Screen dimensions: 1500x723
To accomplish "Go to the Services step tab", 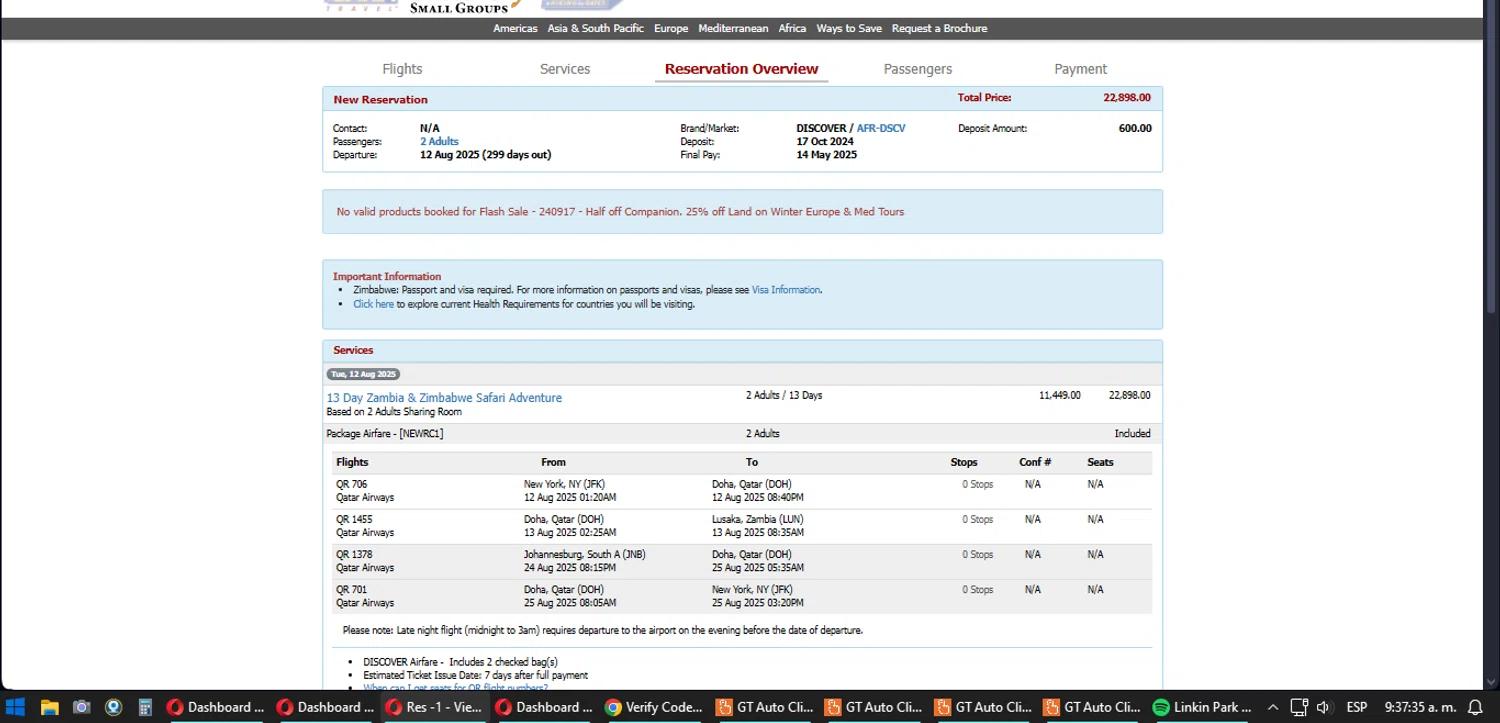I will click(x=565, y=69).
